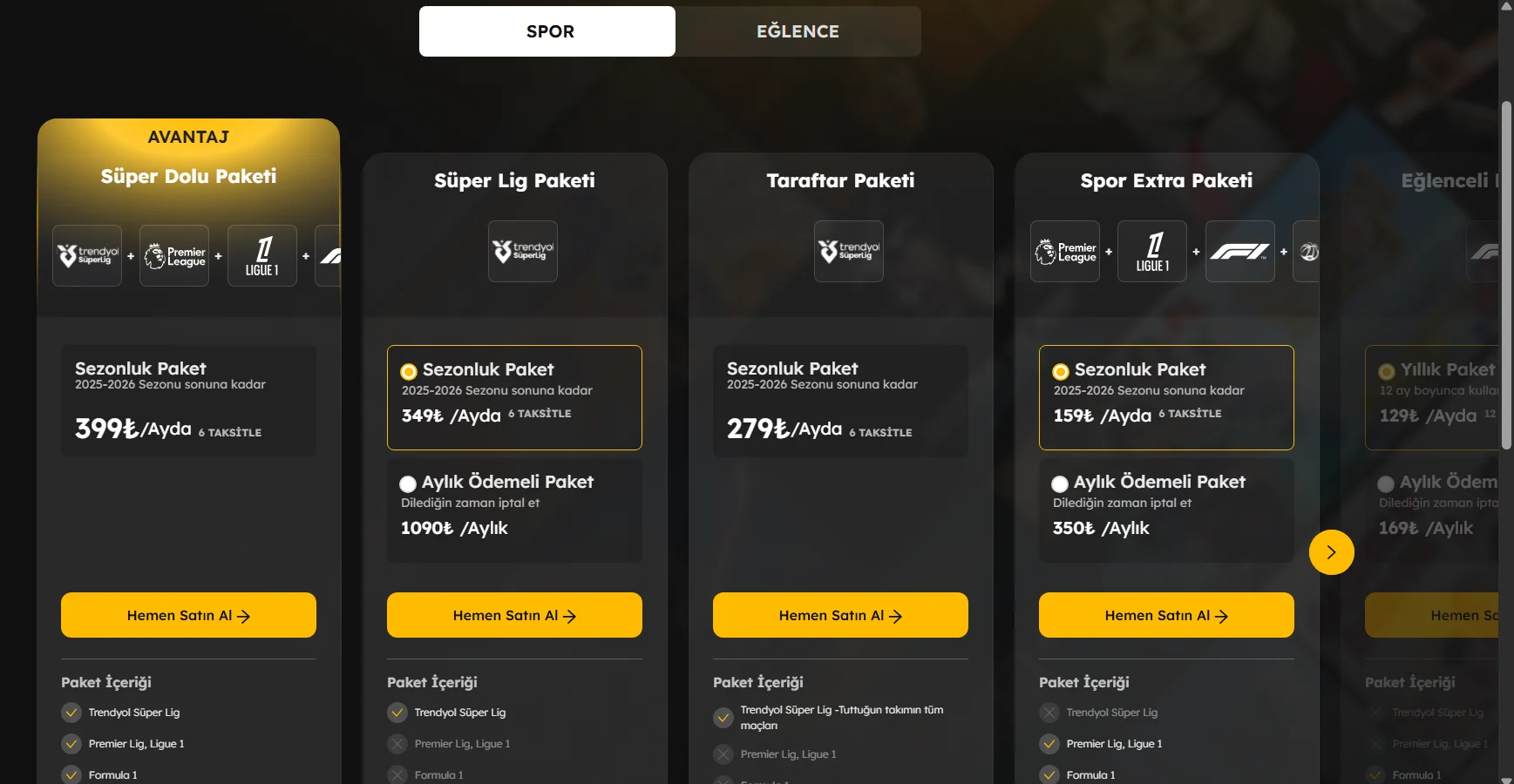The height and width of the screenshot is (784, 1514).
Task: Click Trendyol Süper Lig logo in Süper Dolu Paketi
Action: (x=87, y=256)
